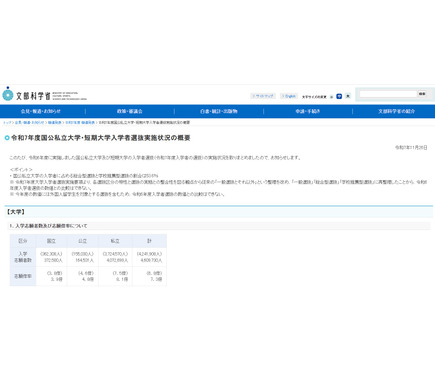Go to トップ in the breadcrumb
The height and width of the screenshot is (375, 435).
tap(7, 123)
